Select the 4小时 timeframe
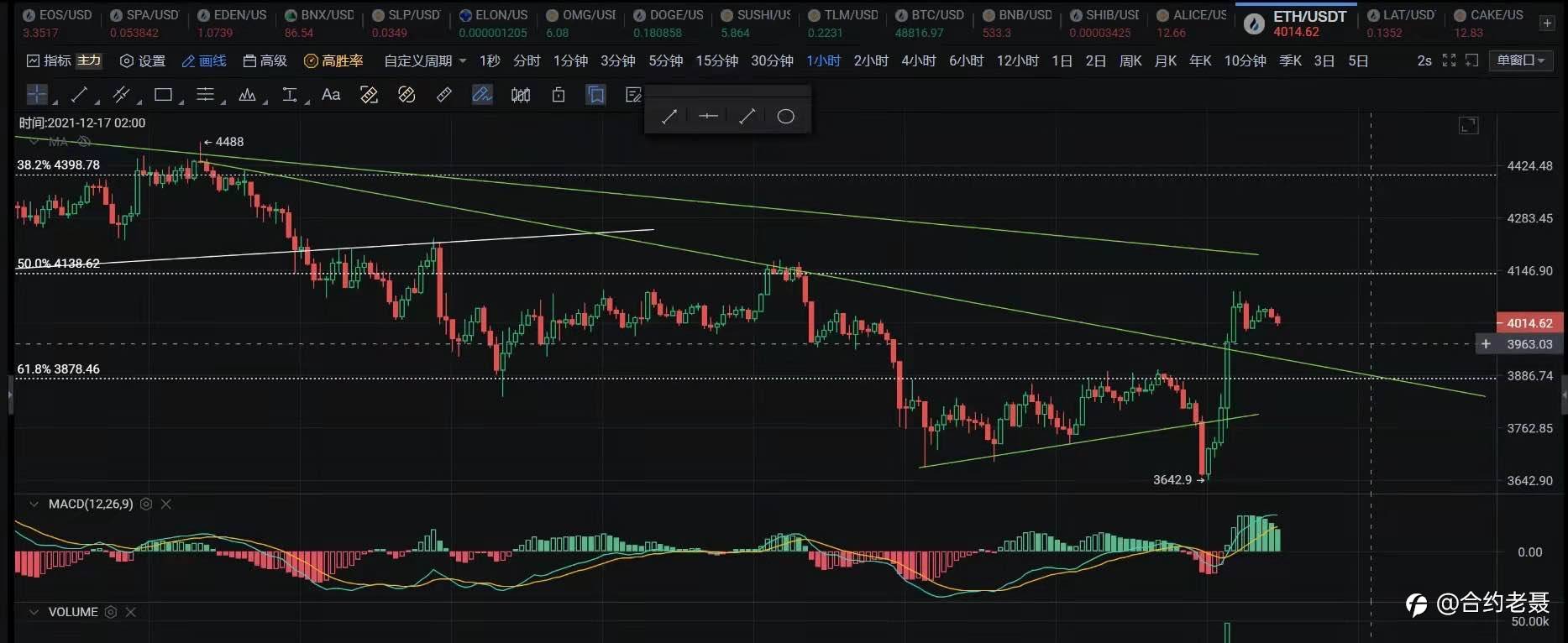The image size is (1568, 643). (918, 60)
